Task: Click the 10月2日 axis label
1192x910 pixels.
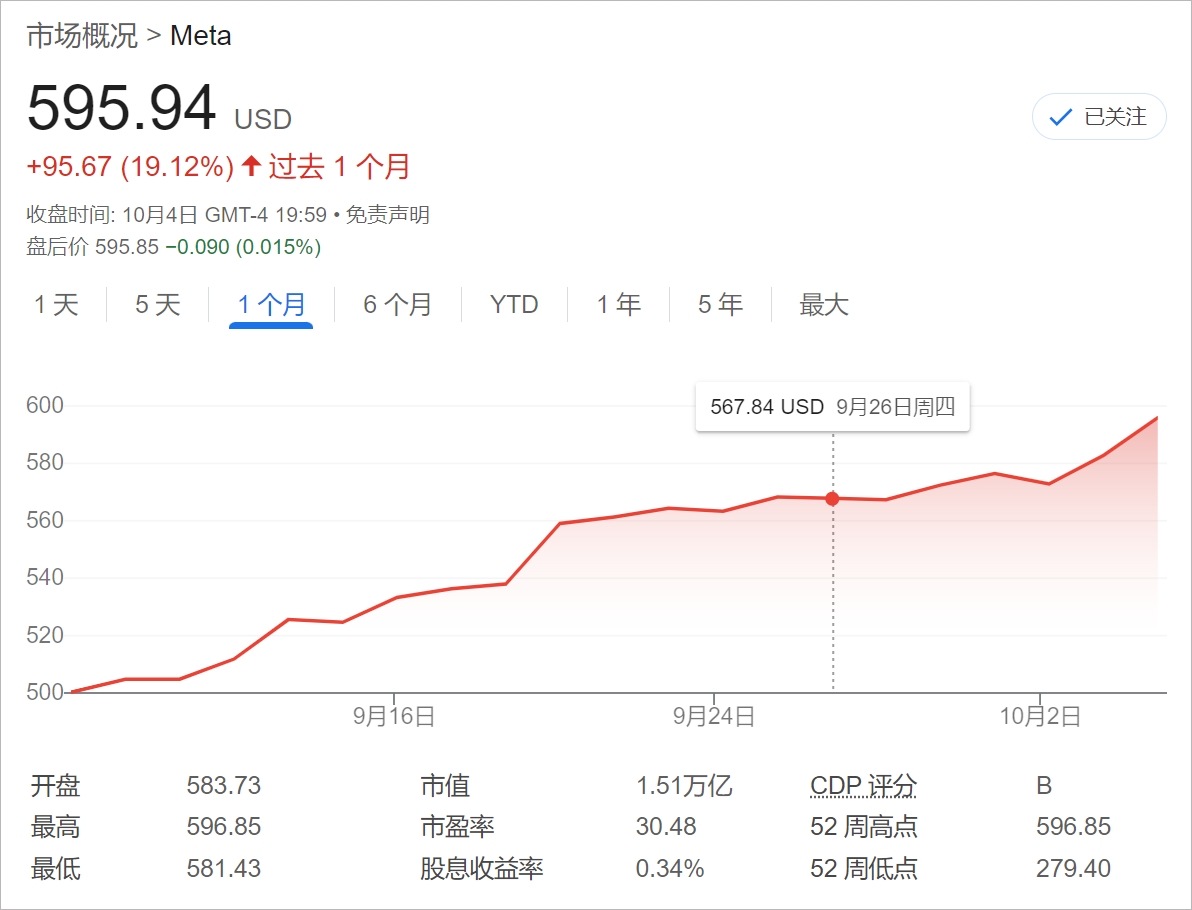Action: click(x=1040, y=716)
